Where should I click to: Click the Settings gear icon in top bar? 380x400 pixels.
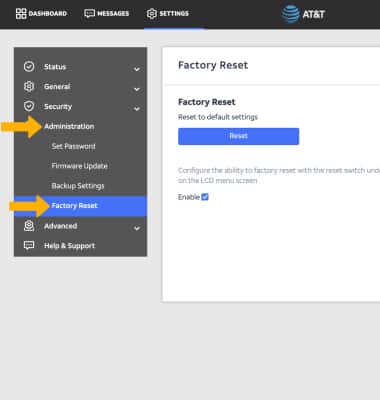coord(152,13)
